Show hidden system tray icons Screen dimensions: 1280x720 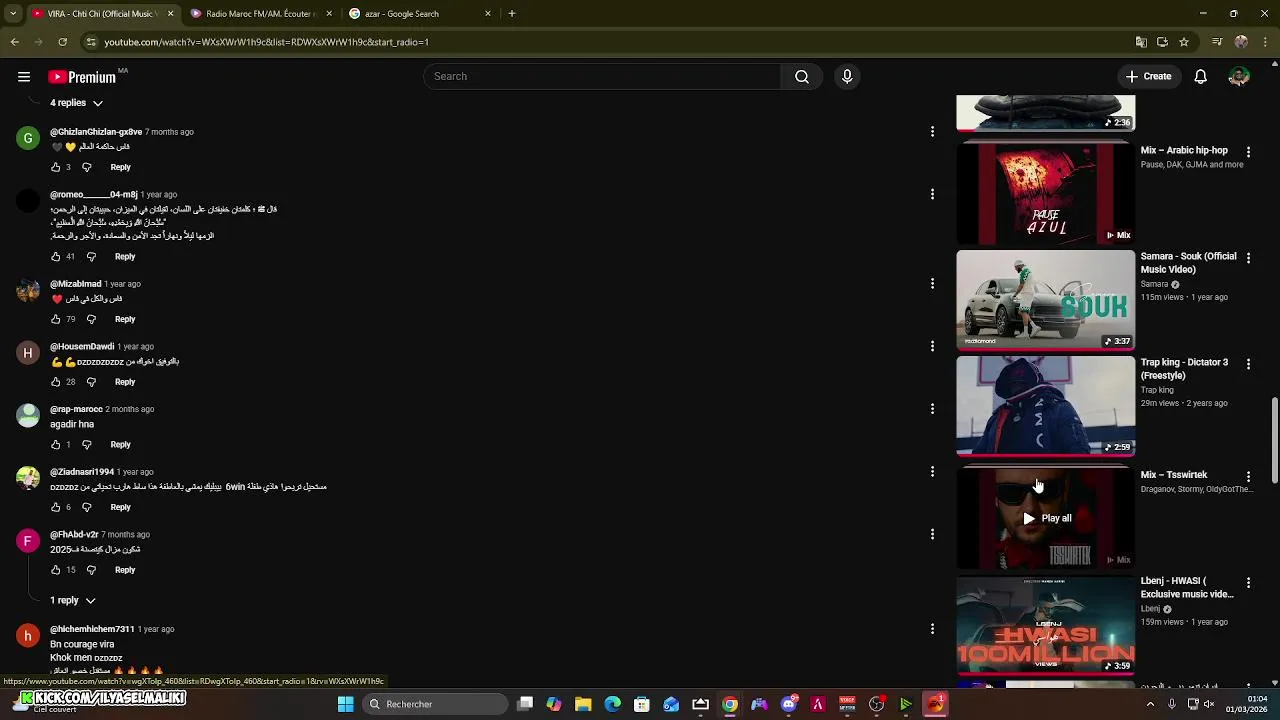point(1150,704)
